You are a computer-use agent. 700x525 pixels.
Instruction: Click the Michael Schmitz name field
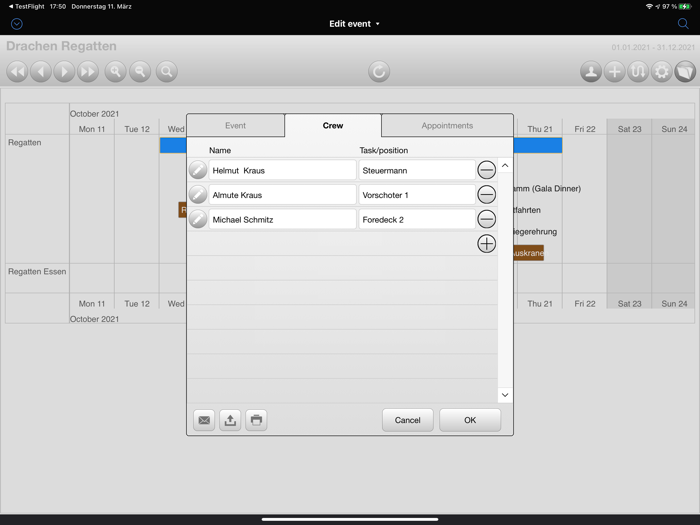coord(282,219)
